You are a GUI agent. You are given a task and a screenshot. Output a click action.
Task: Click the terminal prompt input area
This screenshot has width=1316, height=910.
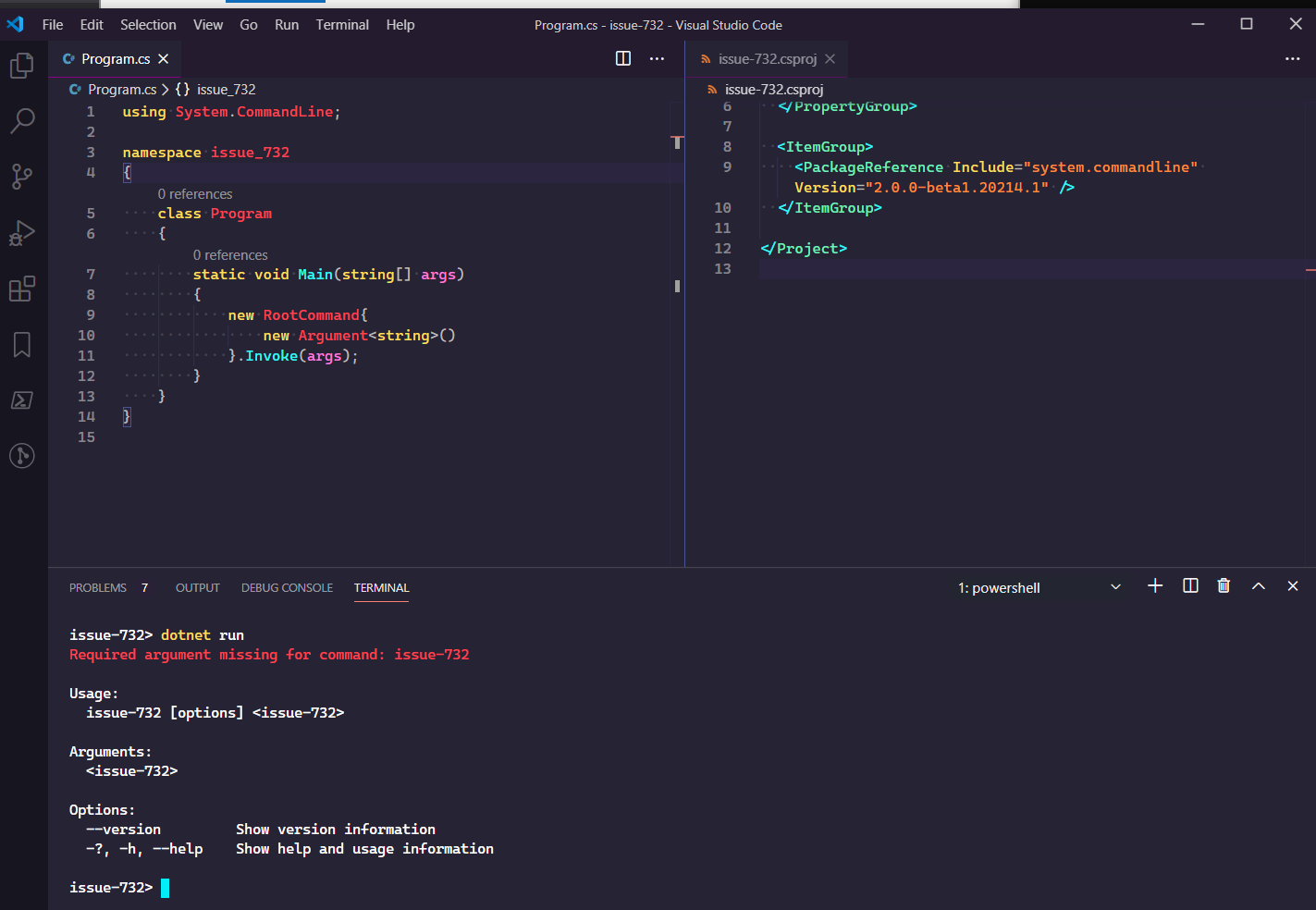(x=165, y=888)
